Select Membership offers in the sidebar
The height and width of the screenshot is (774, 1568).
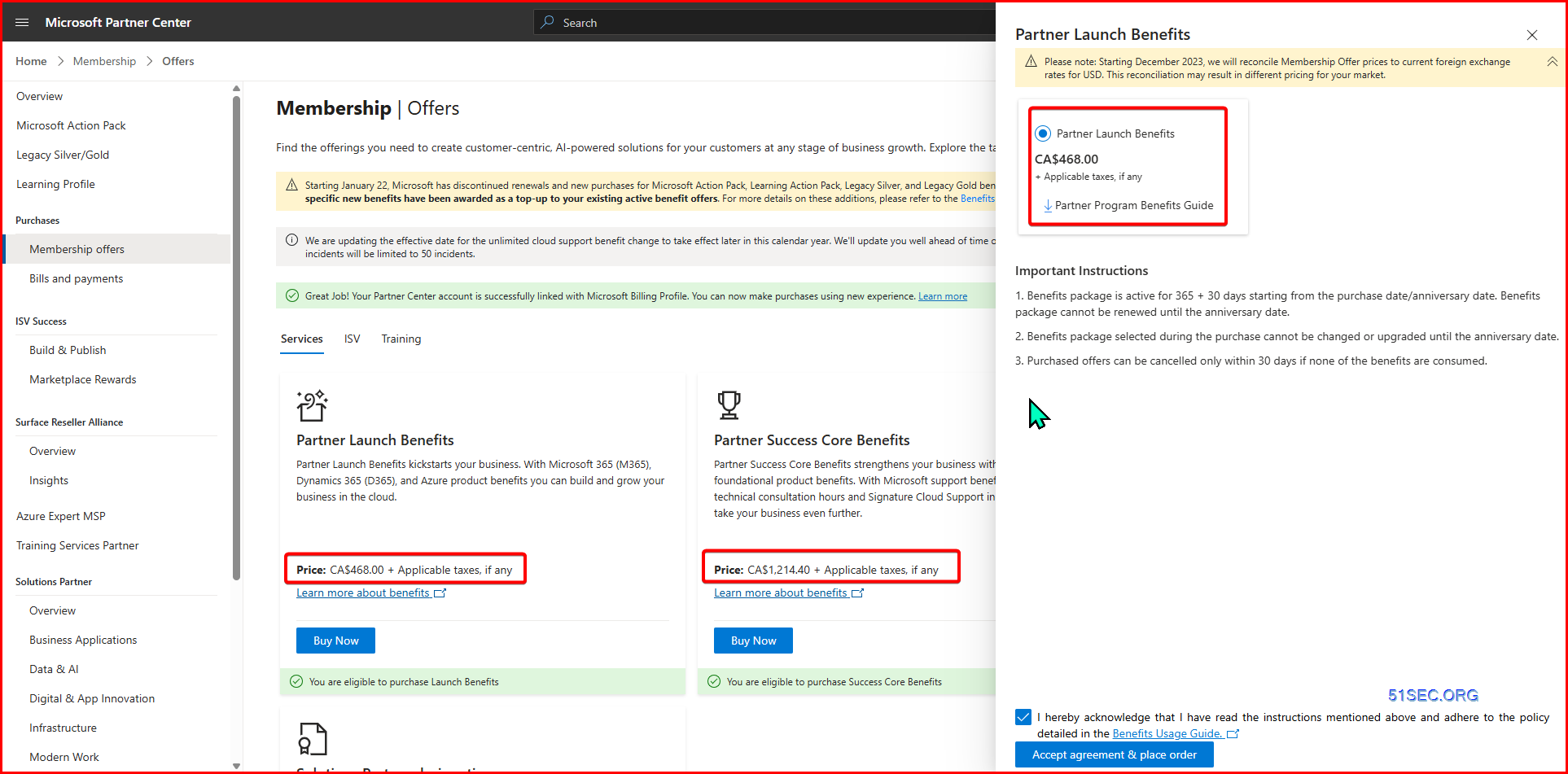[x=117, y=249]
